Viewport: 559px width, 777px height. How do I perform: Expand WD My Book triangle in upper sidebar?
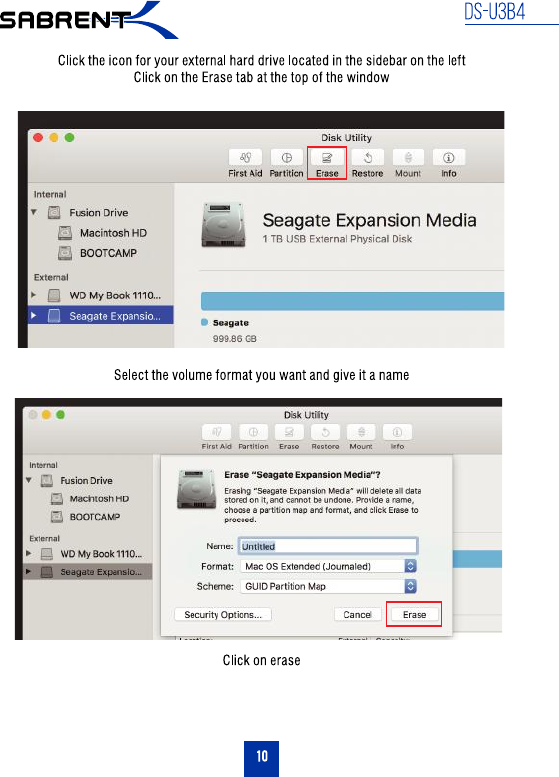[34, 295]
